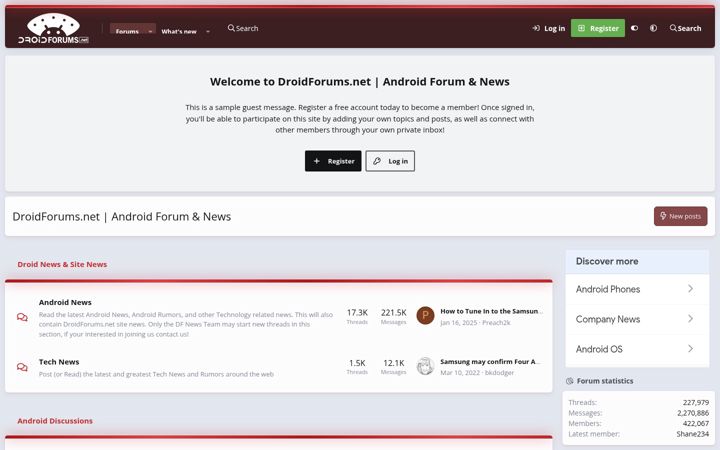Click the green Register button
This screenshot has width=720, height=450.
click(598, 28)
